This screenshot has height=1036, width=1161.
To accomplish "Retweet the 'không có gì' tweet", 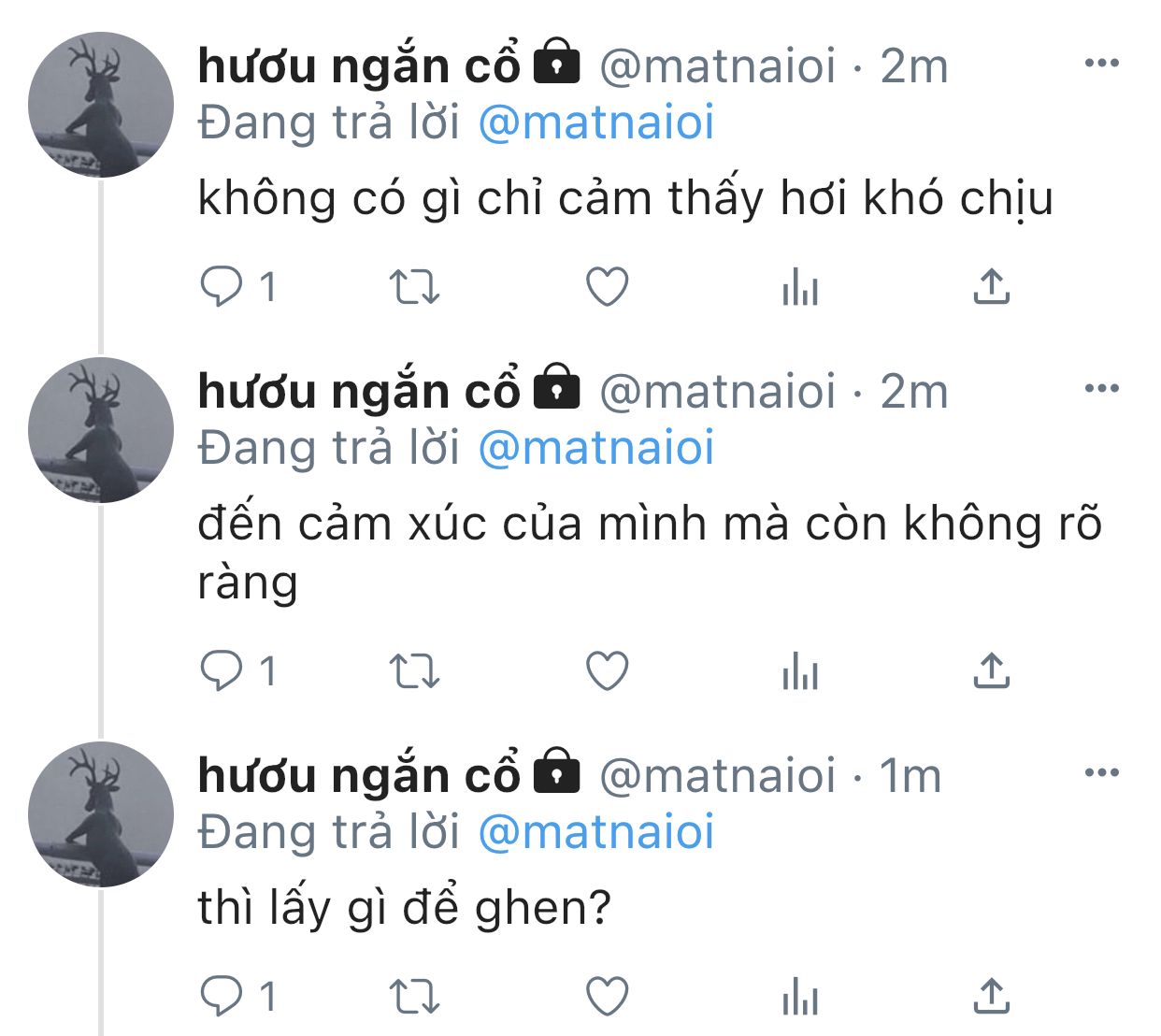I will click(x=414, y=287).
